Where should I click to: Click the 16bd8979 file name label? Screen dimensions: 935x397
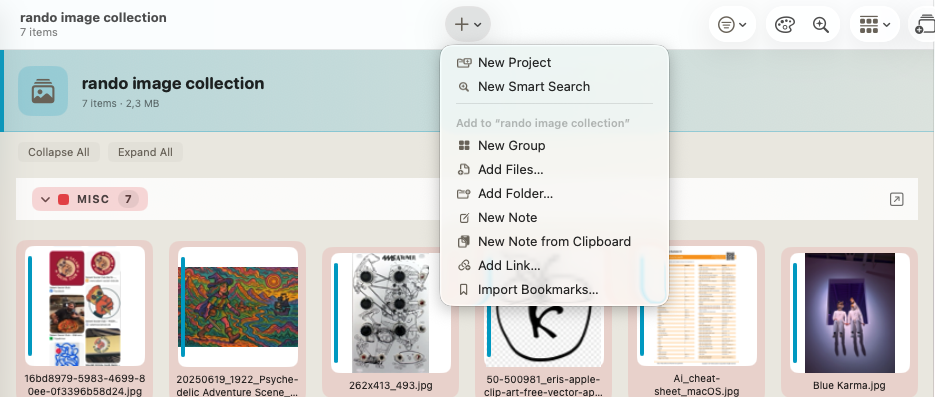[85, 385]
